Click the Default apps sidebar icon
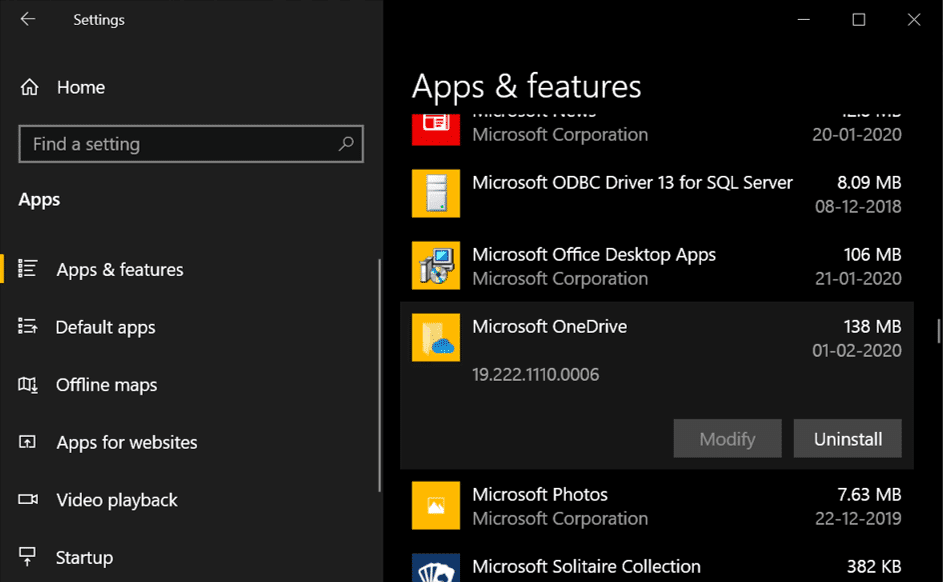The image size is (943, 582). pos(27,326)
